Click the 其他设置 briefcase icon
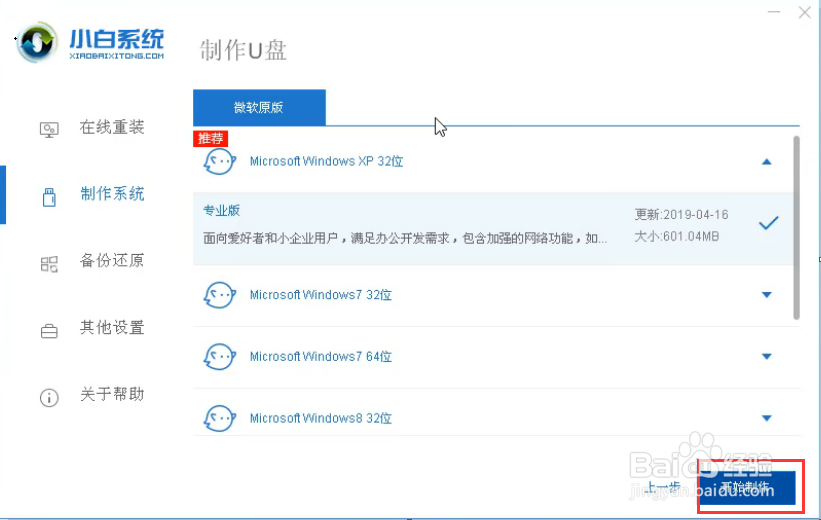 tap(49, 331)
